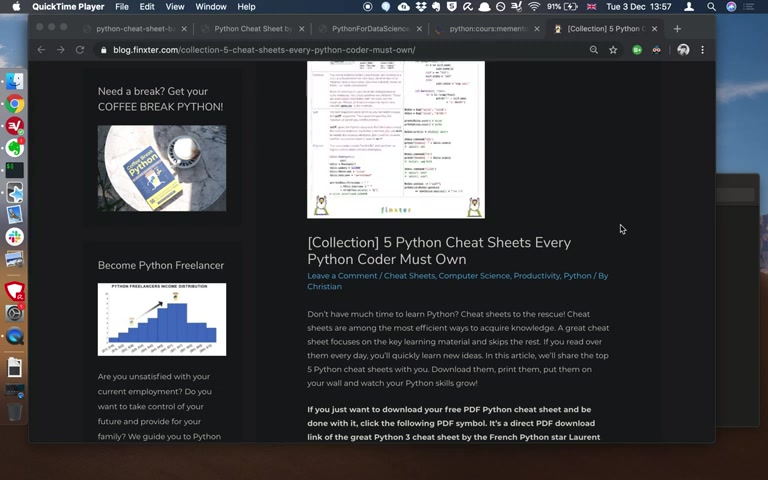Screen dimensions: 768x480
Task: Click the Coffee Break Python book image
Action: point(162,168)
